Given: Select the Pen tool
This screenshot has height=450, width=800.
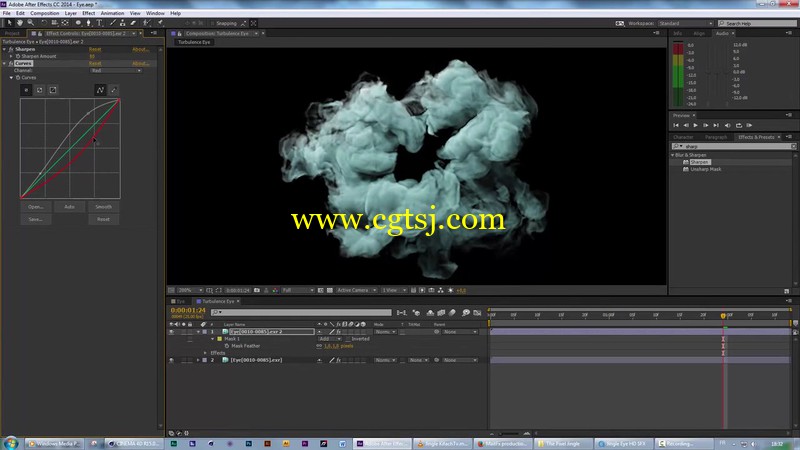Looking at the screenshot, I should pos(89,23).
